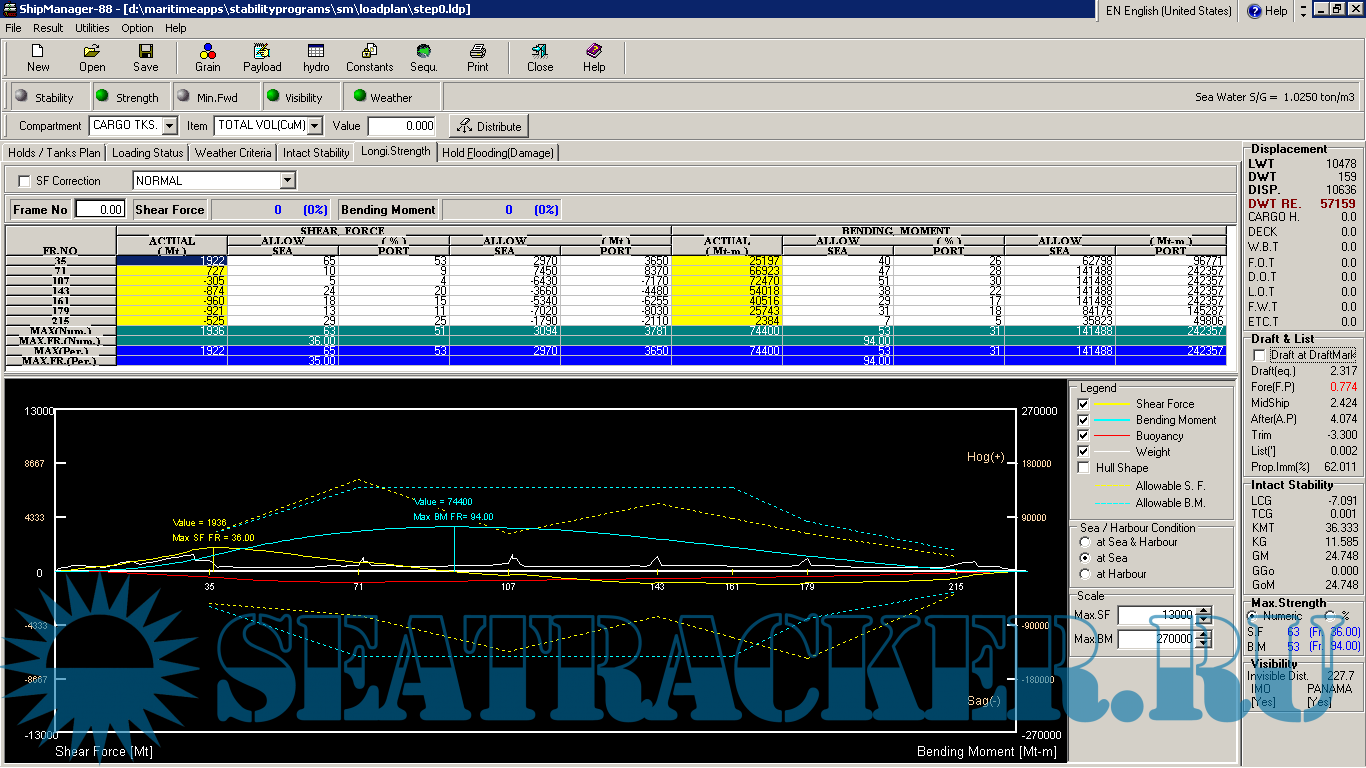Toggle the Hull Shape legend checkbox
The image size is (1366, 768).
tap(1083, 468)
